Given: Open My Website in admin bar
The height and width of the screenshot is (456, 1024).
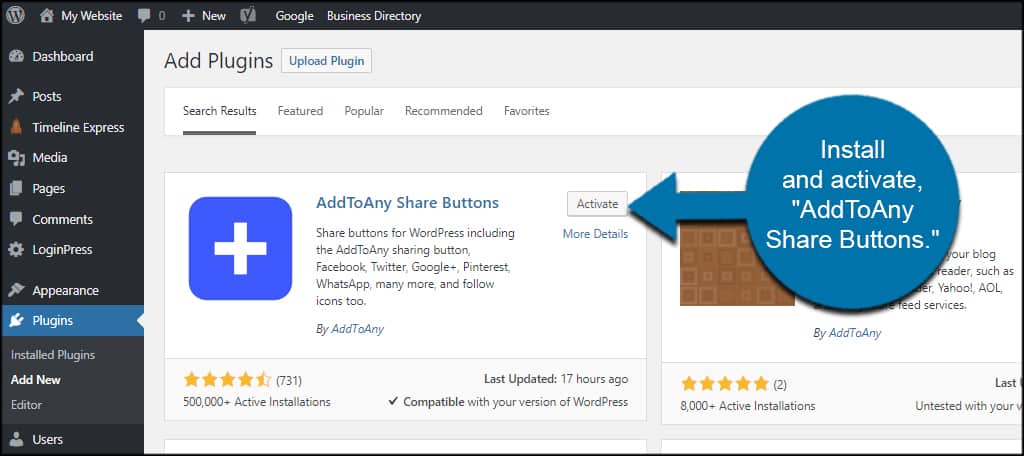Looking at the screenshot, I should click(x=91, y=16).
